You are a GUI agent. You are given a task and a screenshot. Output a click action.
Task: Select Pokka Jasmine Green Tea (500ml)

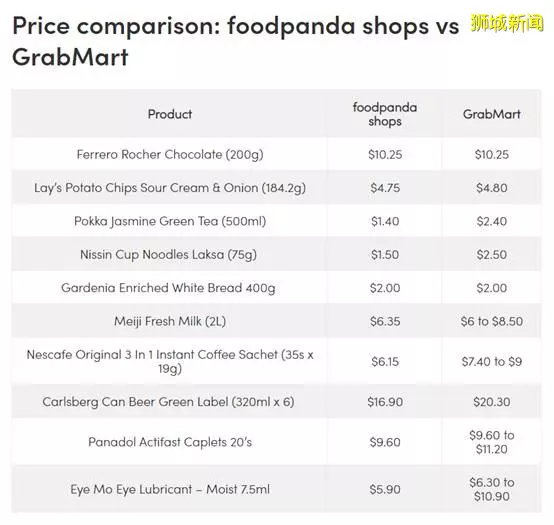[170, 222]
